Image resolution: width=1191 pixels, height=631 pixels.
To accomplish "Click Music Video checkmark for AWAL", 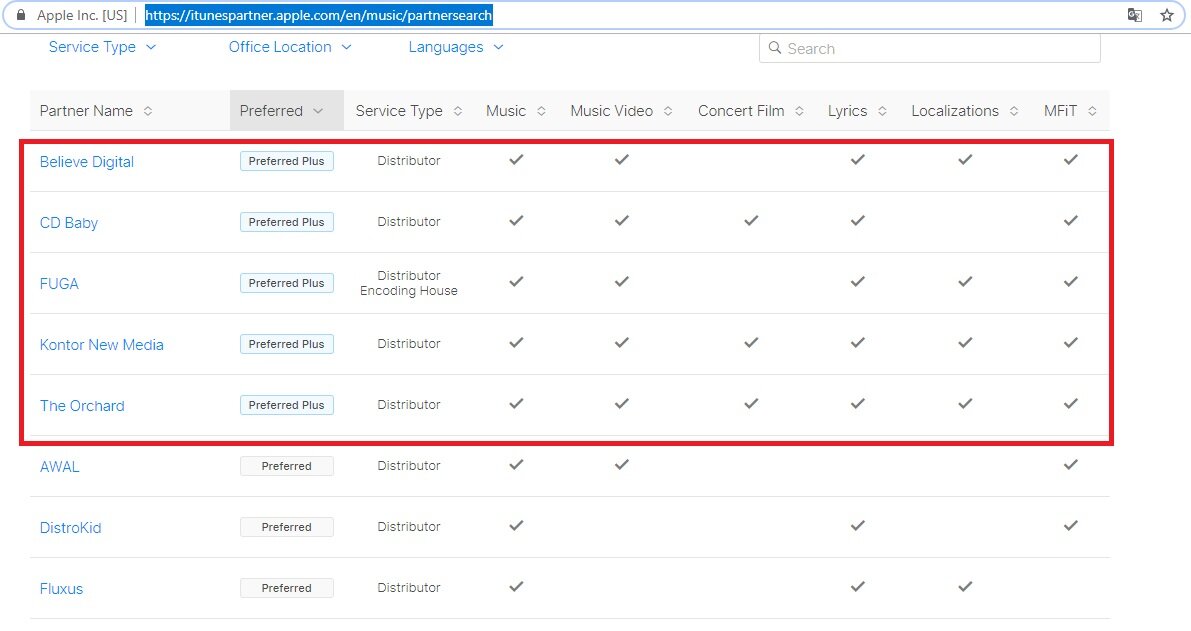I will (x=622, y=464).
